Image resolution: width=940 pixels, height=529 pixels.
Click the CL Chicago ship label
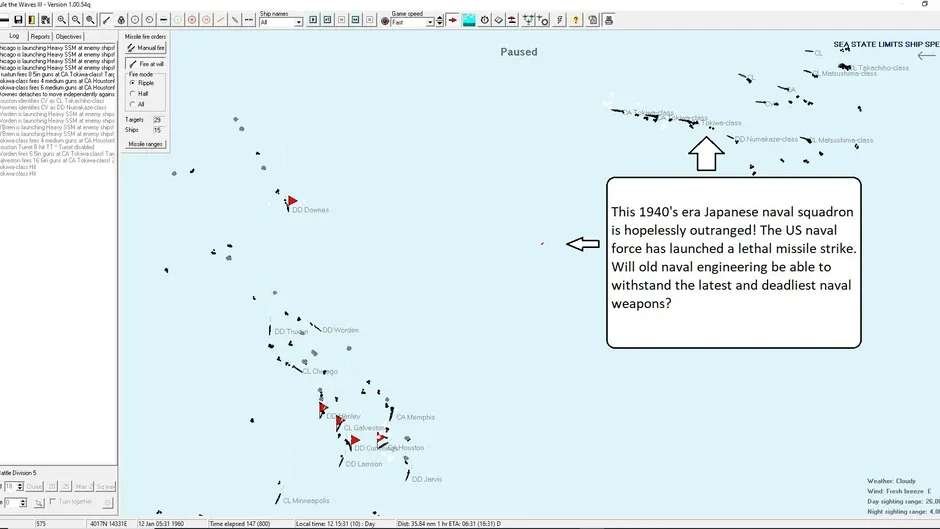point(320,371)
